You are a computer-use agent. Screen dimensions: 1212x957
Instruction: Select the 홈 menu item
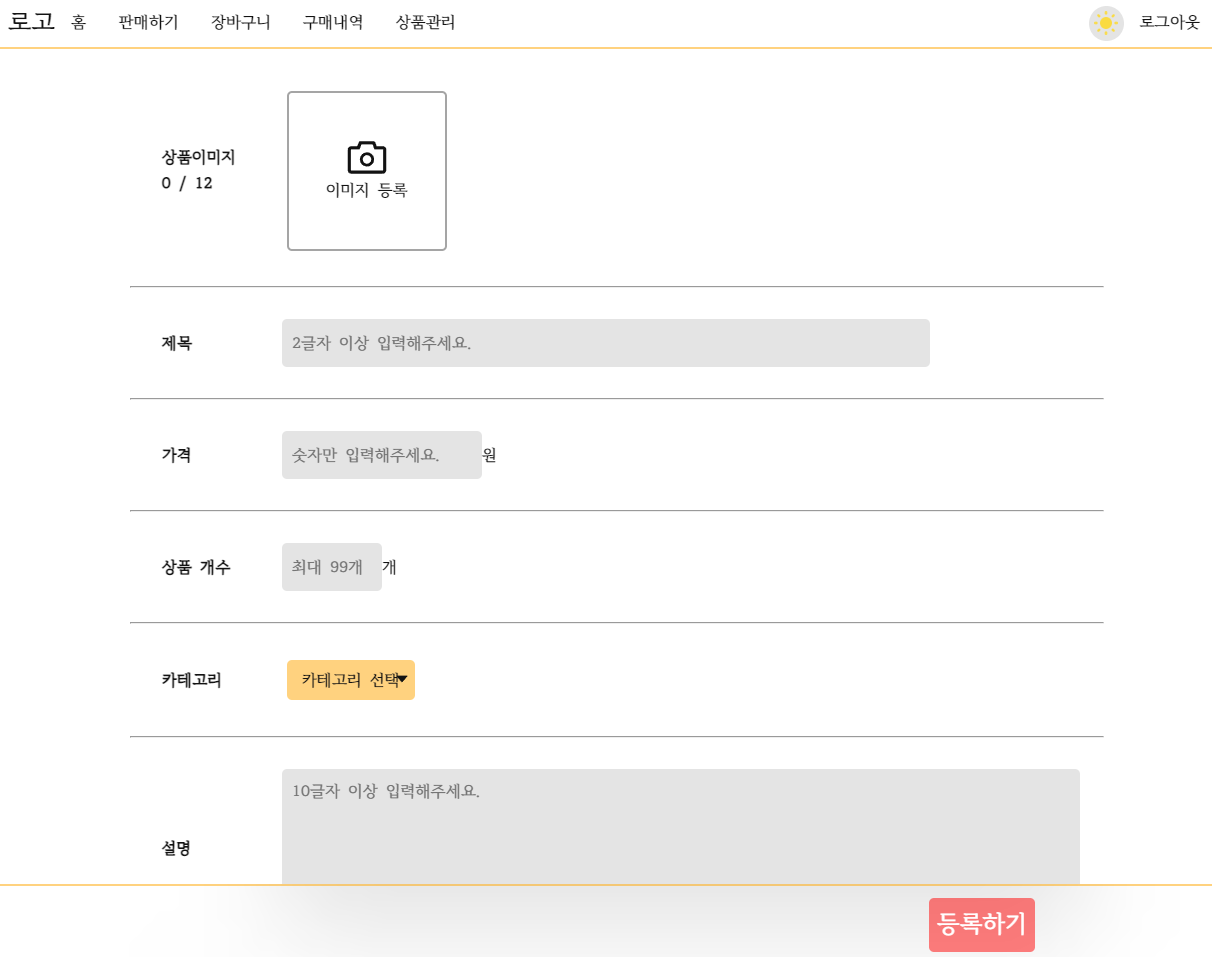[79, 23]
